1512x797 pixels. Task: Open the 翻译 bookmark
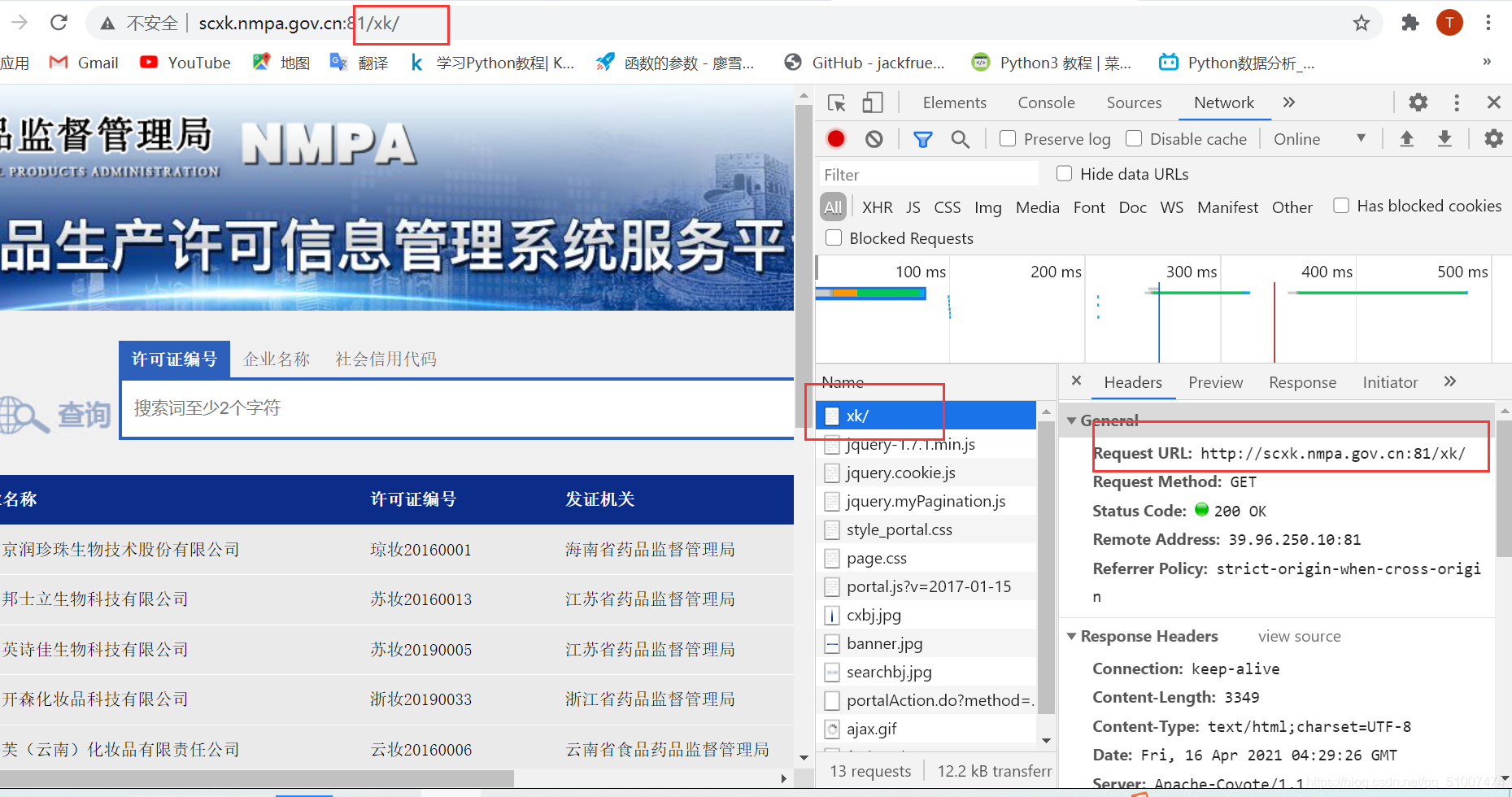359,63
